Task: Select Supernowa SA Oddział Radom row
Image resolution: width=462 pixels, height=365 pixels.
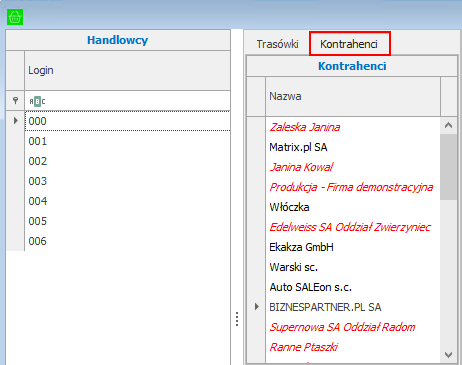Action: pyautogui.click(x=353, y=327)
